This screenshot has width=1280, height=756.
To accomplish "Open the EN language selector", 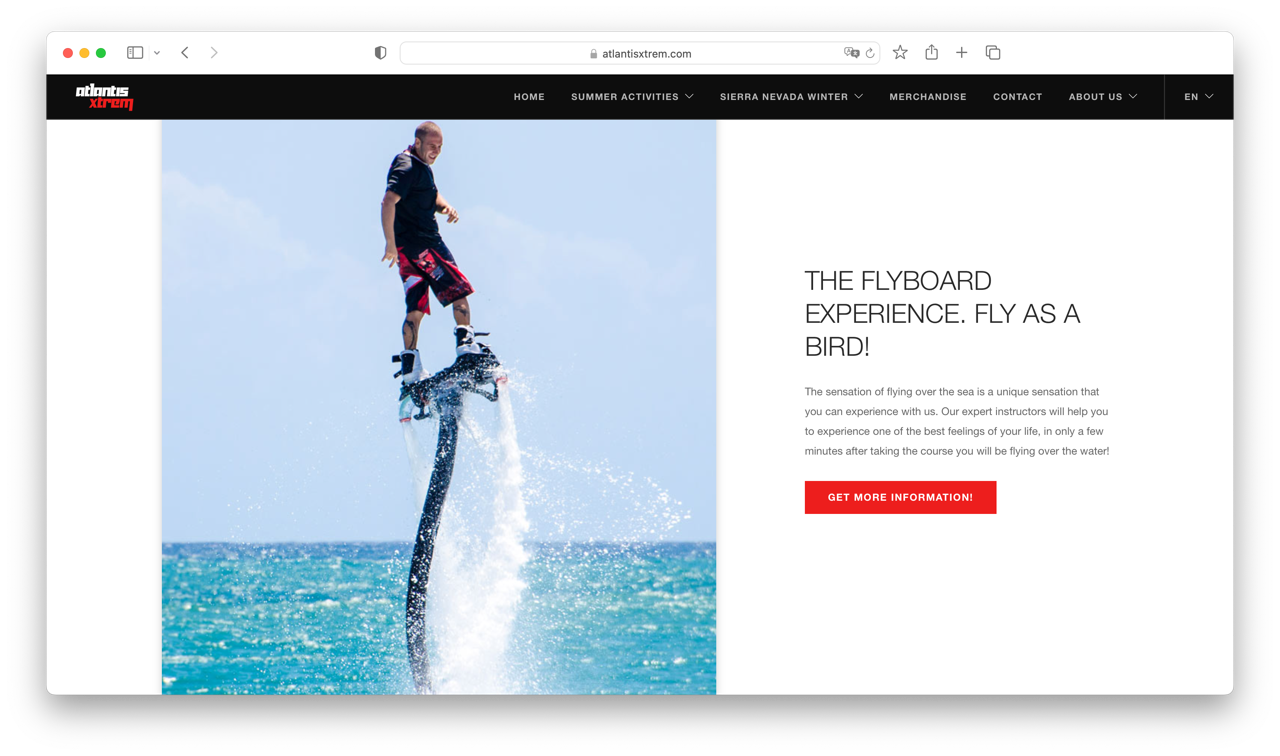I will click(1198, 97).
